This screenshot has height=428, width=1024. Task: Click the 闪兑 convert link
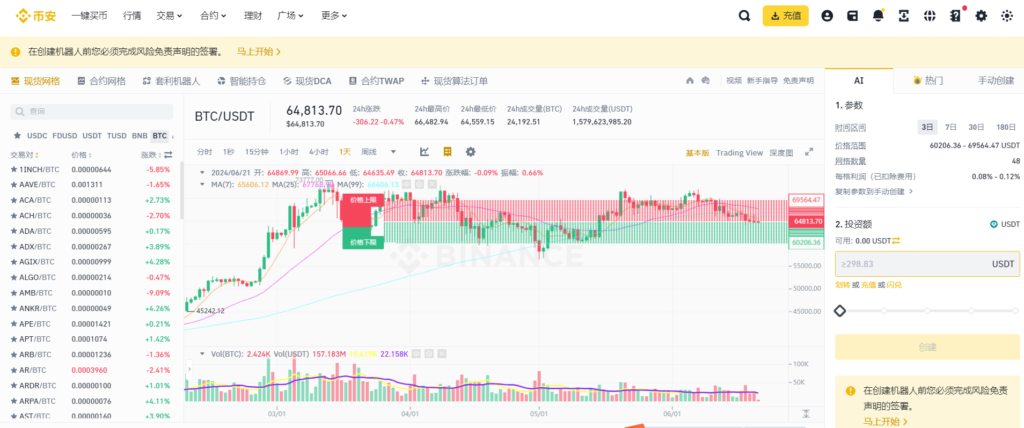tap(894, 285)
